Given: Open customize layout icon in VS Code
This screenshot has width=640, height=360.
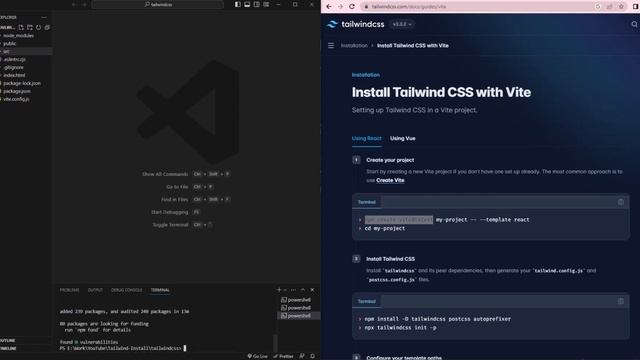Looking at the screenshot, I should click(x=266, y=4).
